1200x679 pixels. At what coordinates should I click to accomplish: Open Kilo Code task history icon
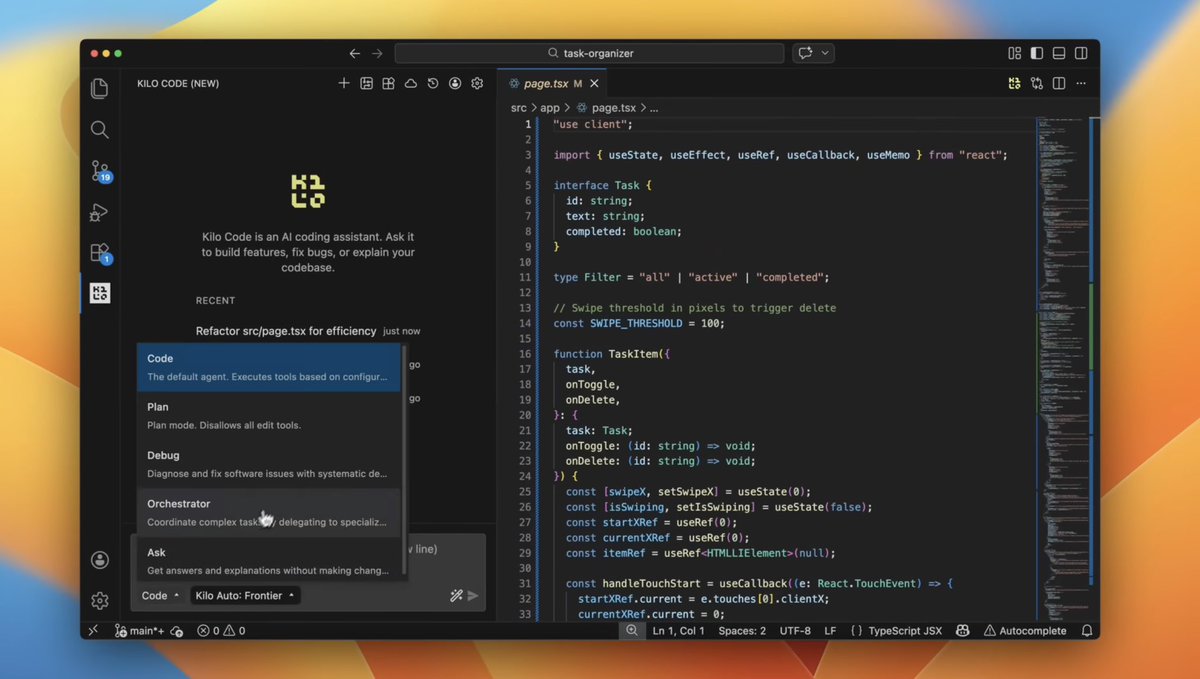click(x=432, y=83)
